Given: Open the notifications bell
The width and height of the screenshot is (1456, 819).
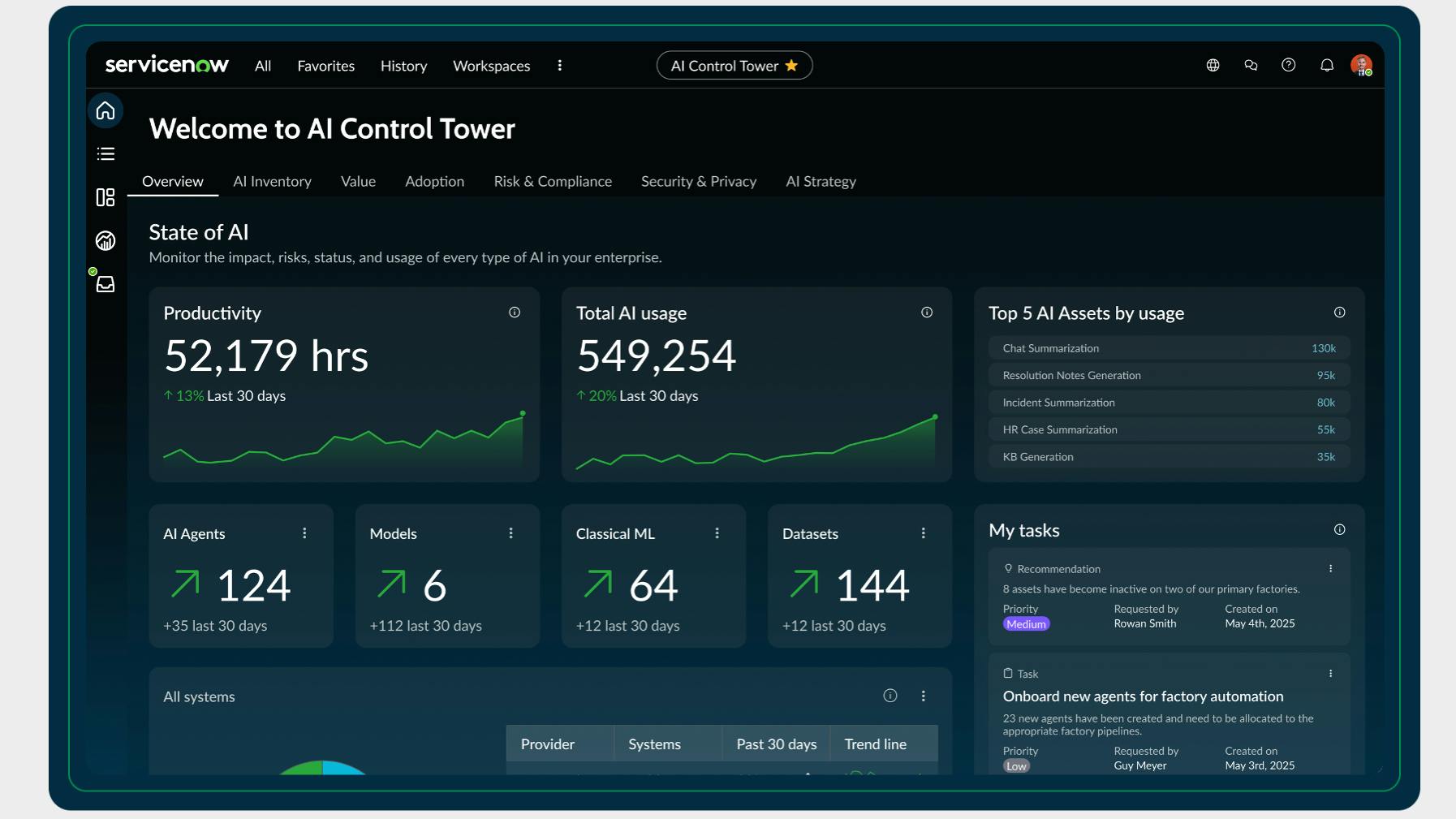Looking at the screenshot, I should (x=1327, y=66).
